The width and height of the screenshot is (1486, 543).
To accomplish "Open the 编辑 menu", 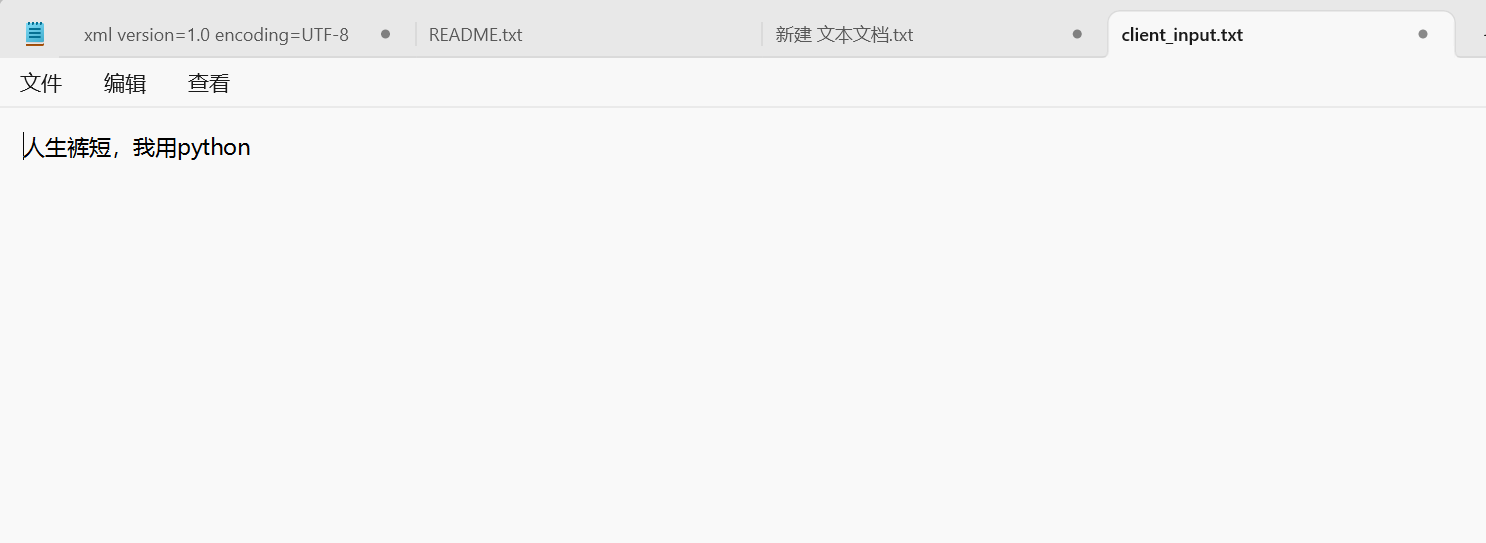I will coord(125,83).
